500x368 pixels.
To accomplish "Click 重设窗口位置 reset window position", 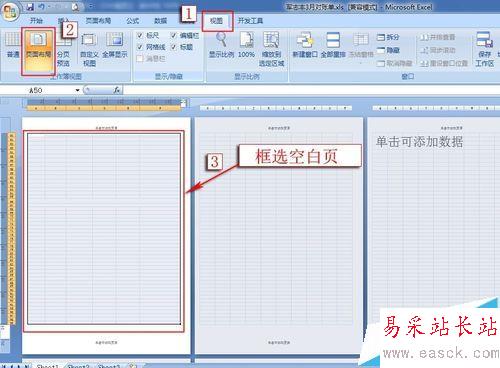I will coord(443,63).
